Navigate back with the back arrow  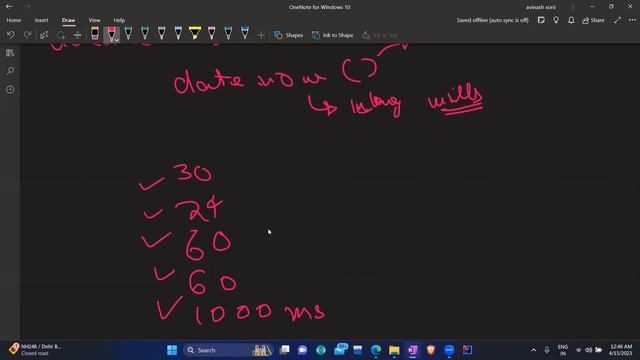point(9,7)
